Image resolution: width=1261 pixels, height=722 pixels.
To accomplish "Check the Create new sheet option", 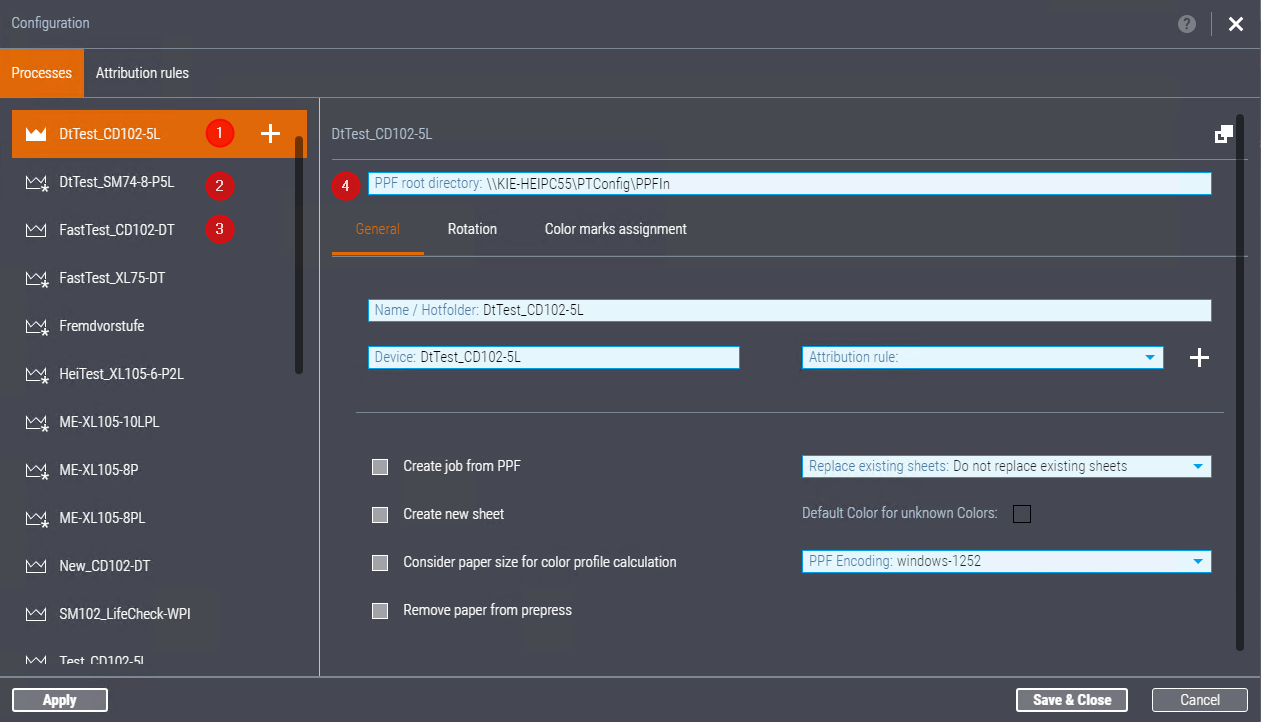I will click(x=380, y=514).
